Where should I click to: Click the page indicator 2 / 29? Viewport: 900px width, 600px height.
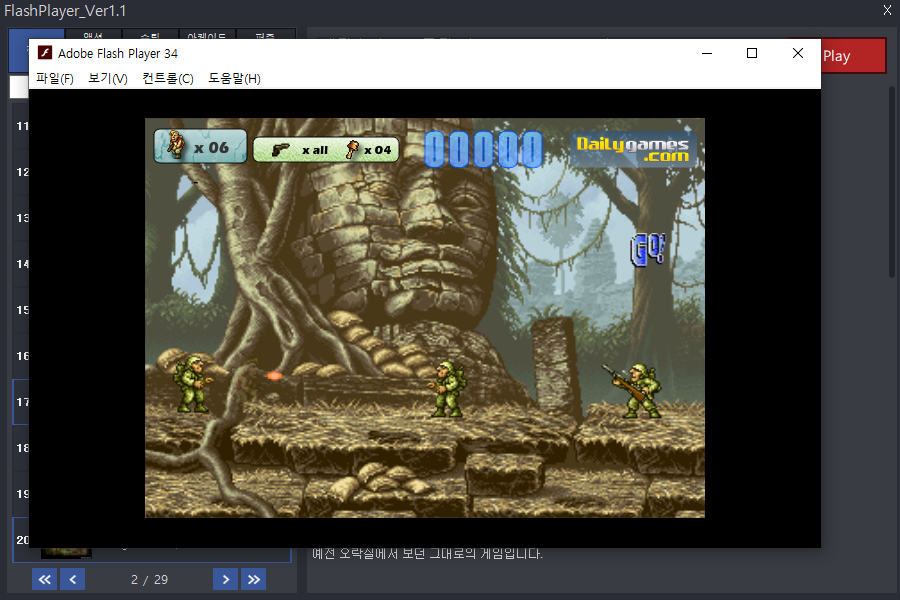coord(149,580)
